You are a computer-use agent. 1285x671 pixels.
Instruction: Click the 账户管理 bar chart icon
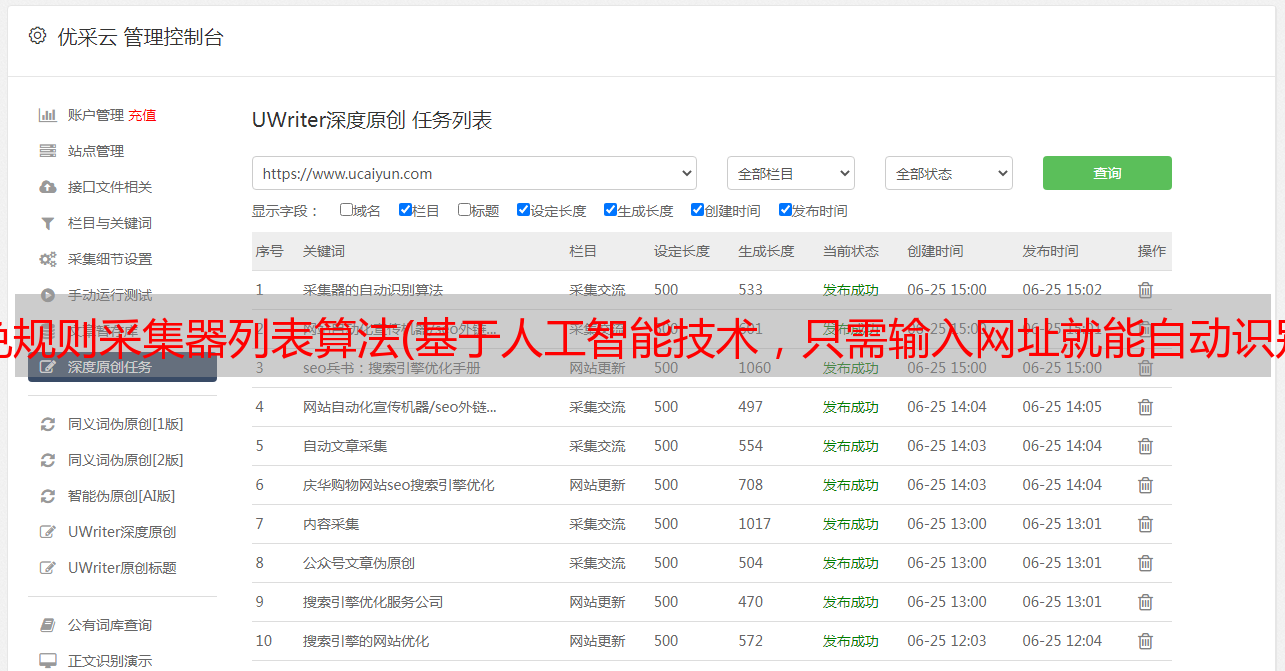point(47,115)
